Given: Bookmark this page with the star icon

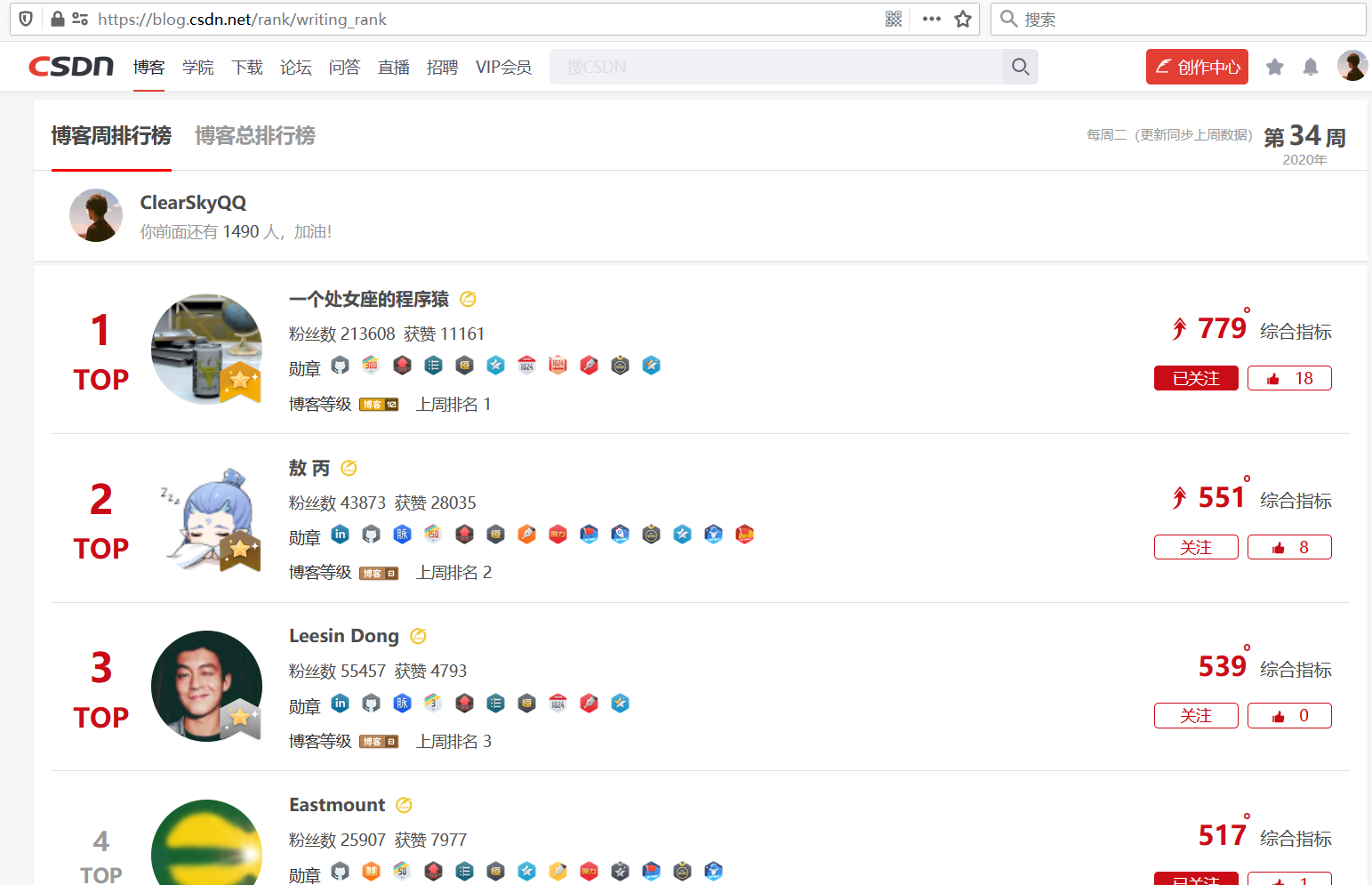Looking at the screenshot, I should (x=963, y=19).
